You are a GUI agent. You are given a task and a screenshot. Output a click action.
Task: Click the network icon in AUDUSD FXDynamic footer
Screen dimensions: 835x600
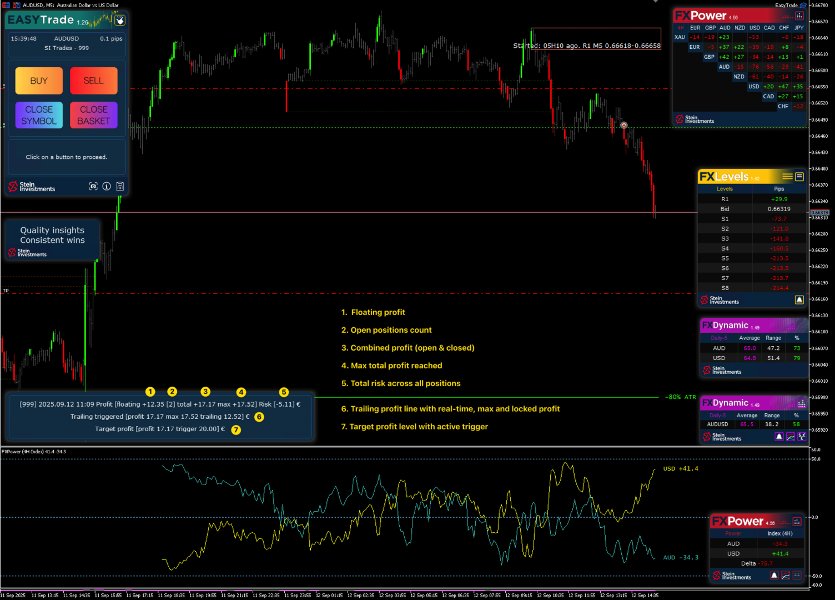pyautogui.click(x=801, y=437)
